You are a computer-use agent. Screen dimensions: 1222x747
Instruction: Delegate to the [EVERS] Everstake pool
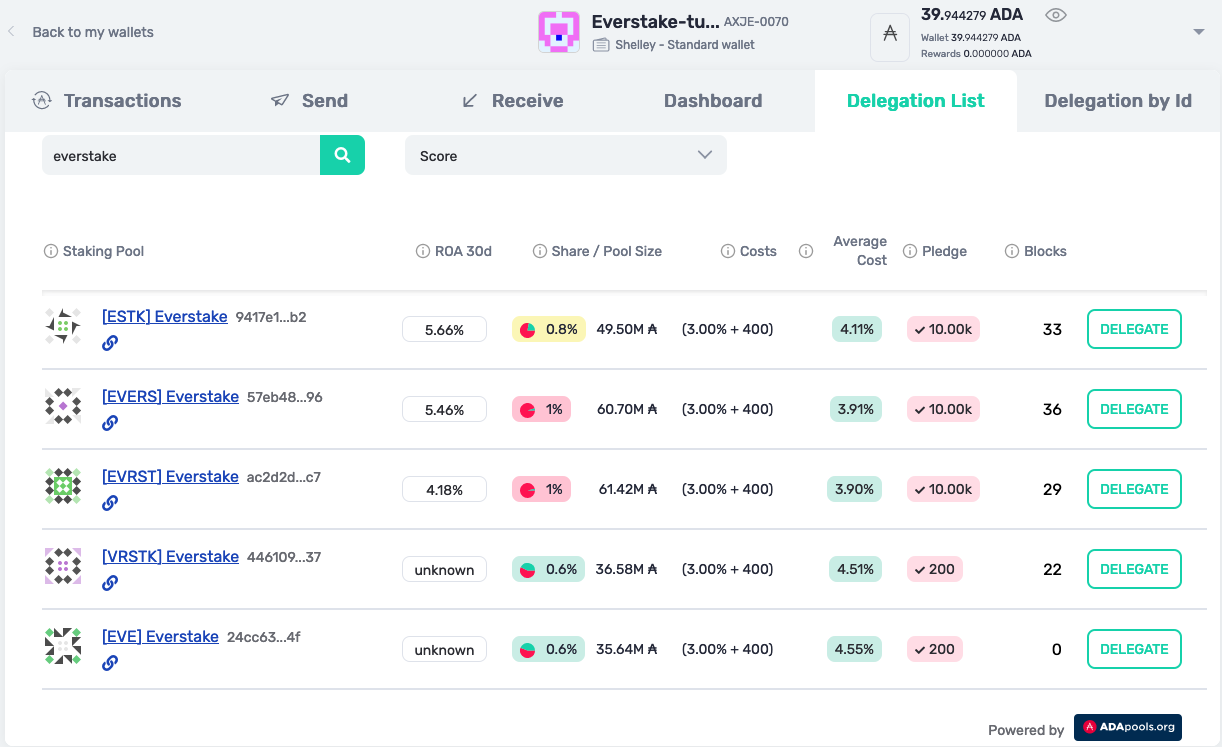[1134, 409]
